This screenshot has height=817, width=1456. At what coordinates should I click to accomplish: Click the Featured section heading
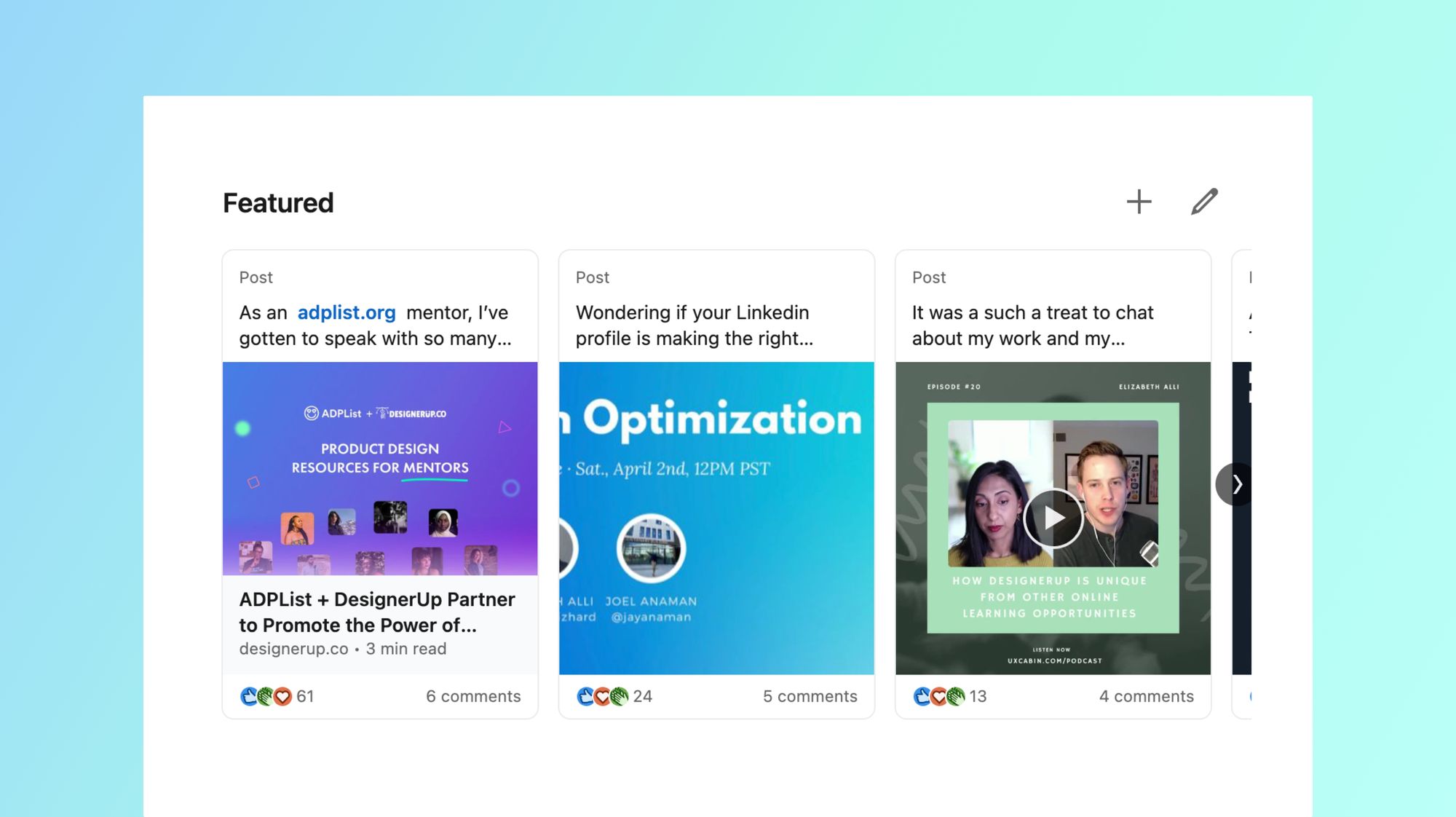pos(278,202)
